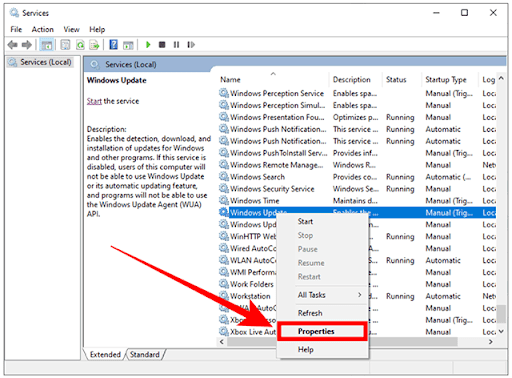Image resolution: width=512 pixels, height=378 pixels.
Task: Click Running status of Windows Search
Action: coord(400,177)
